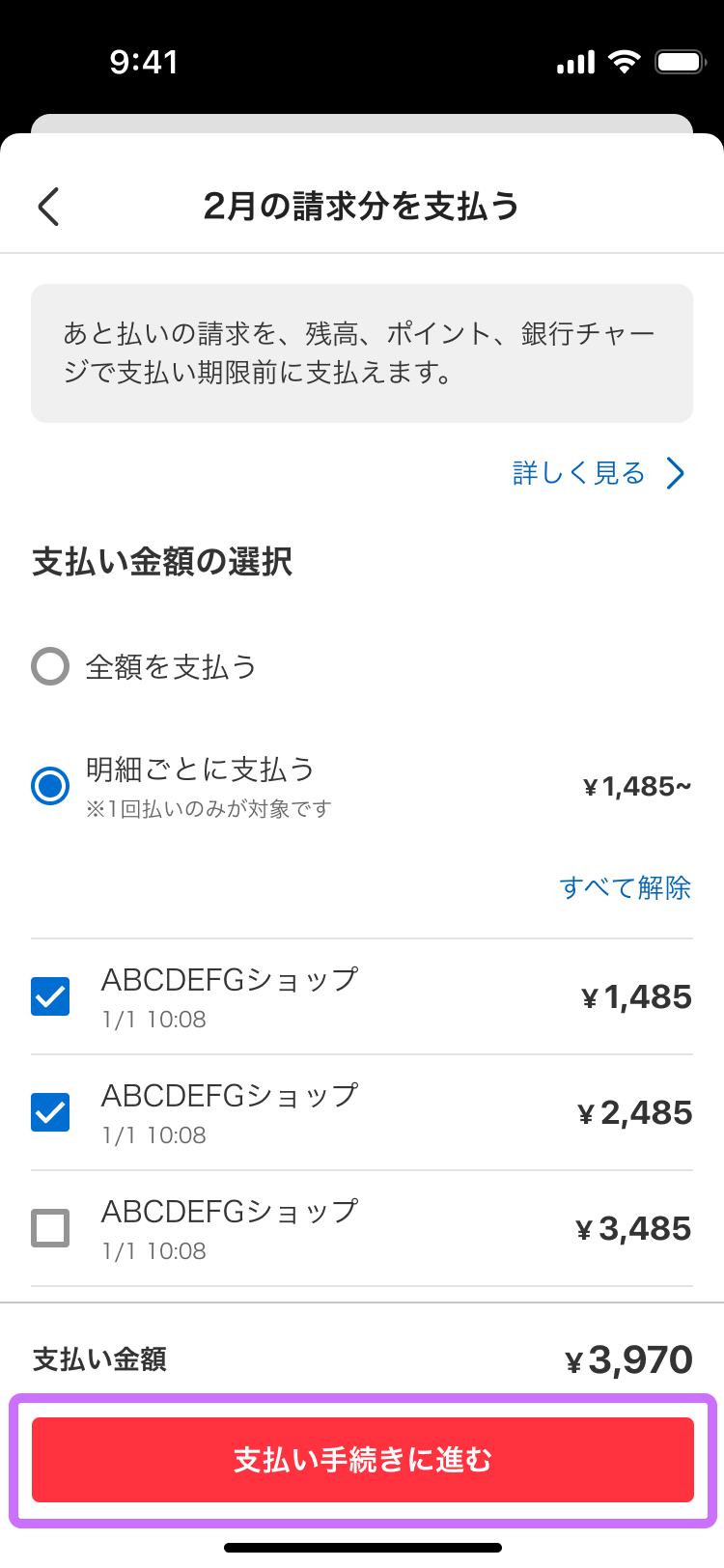Tap the 支払い手続きに進む button

[363, 1460]
